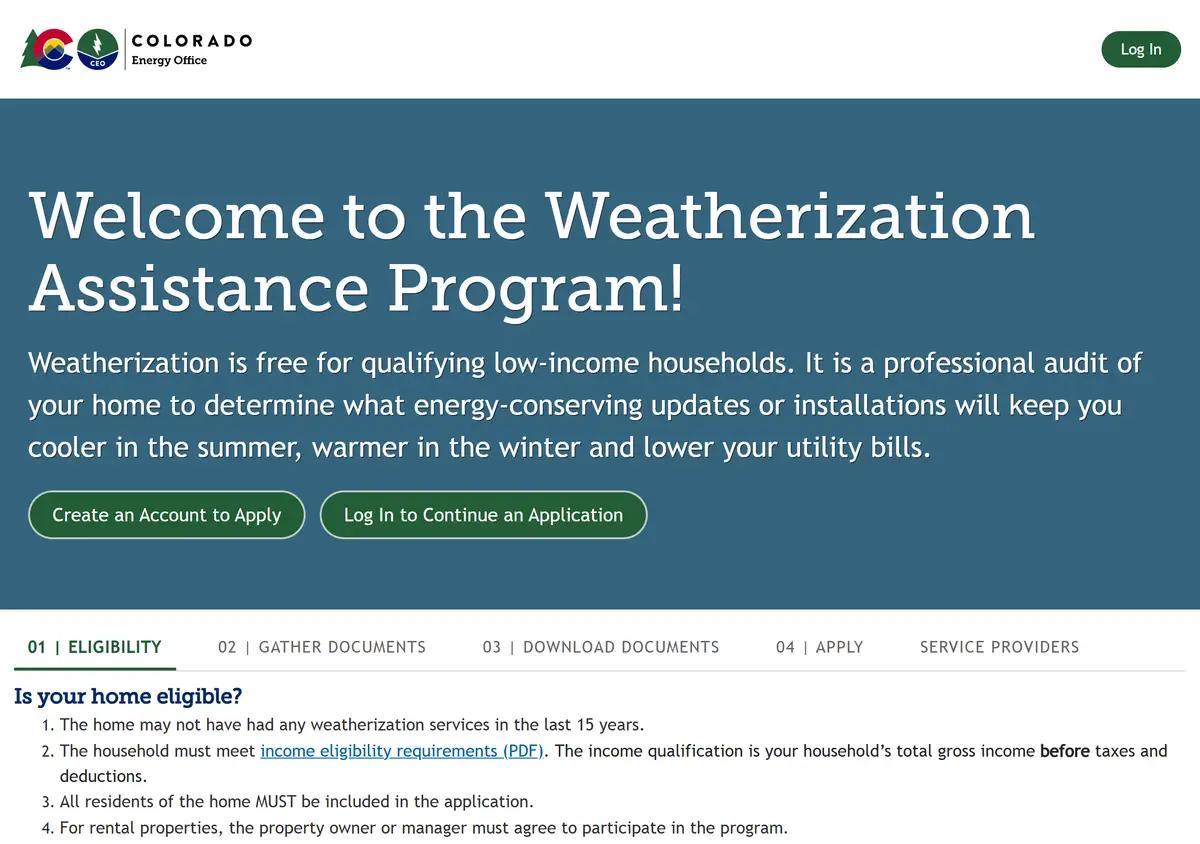Click 'All residents of the home MUST' item
The height and width of the screenshot is (844, 1200).
click(x=297, y=802)
